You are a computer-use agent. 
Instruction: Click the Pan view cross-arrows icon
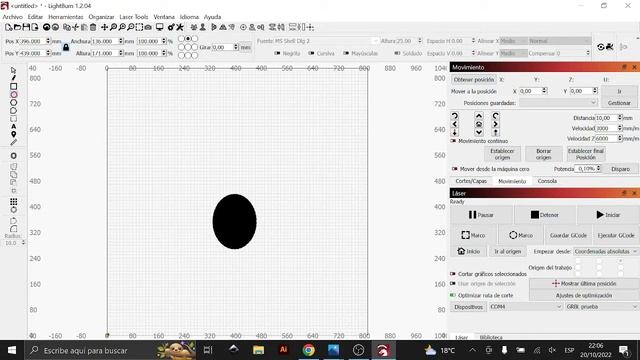coord(104,27)
